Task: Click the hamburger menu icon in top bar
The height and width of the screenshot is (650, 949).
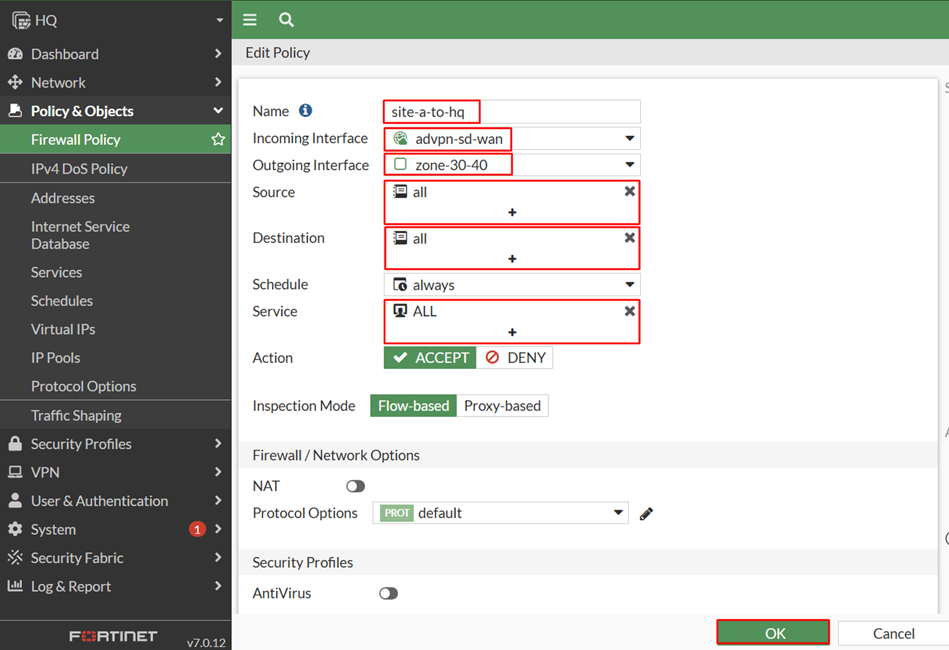Action: 249,20
